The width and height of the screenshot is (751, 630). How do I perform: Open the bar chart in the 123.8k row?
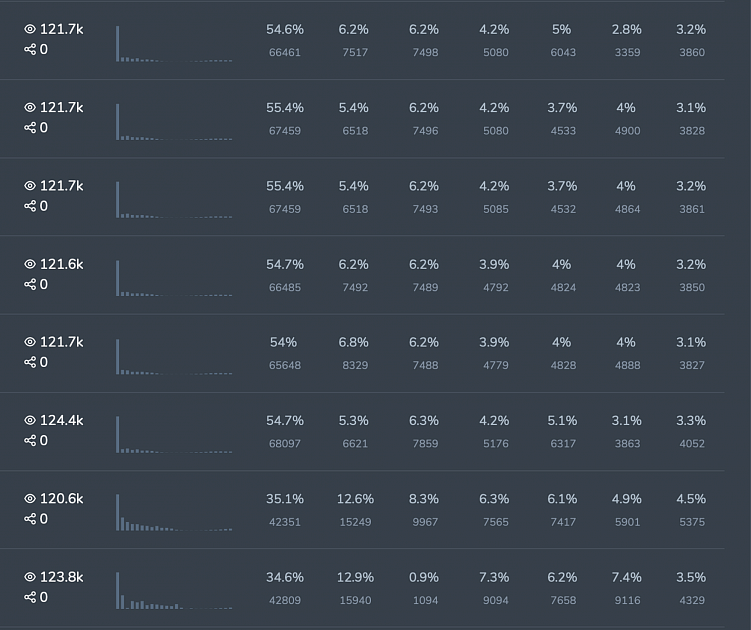pos(174,590)
